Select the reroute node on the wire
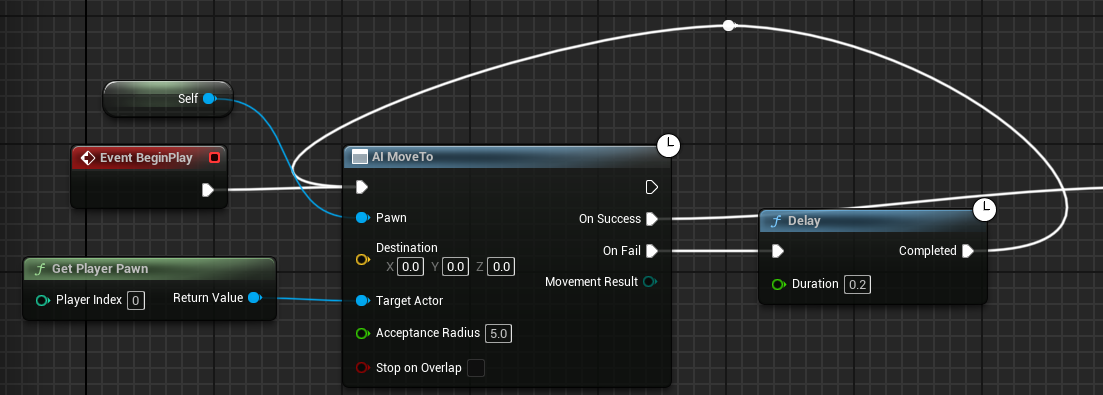 pos(729,26)
